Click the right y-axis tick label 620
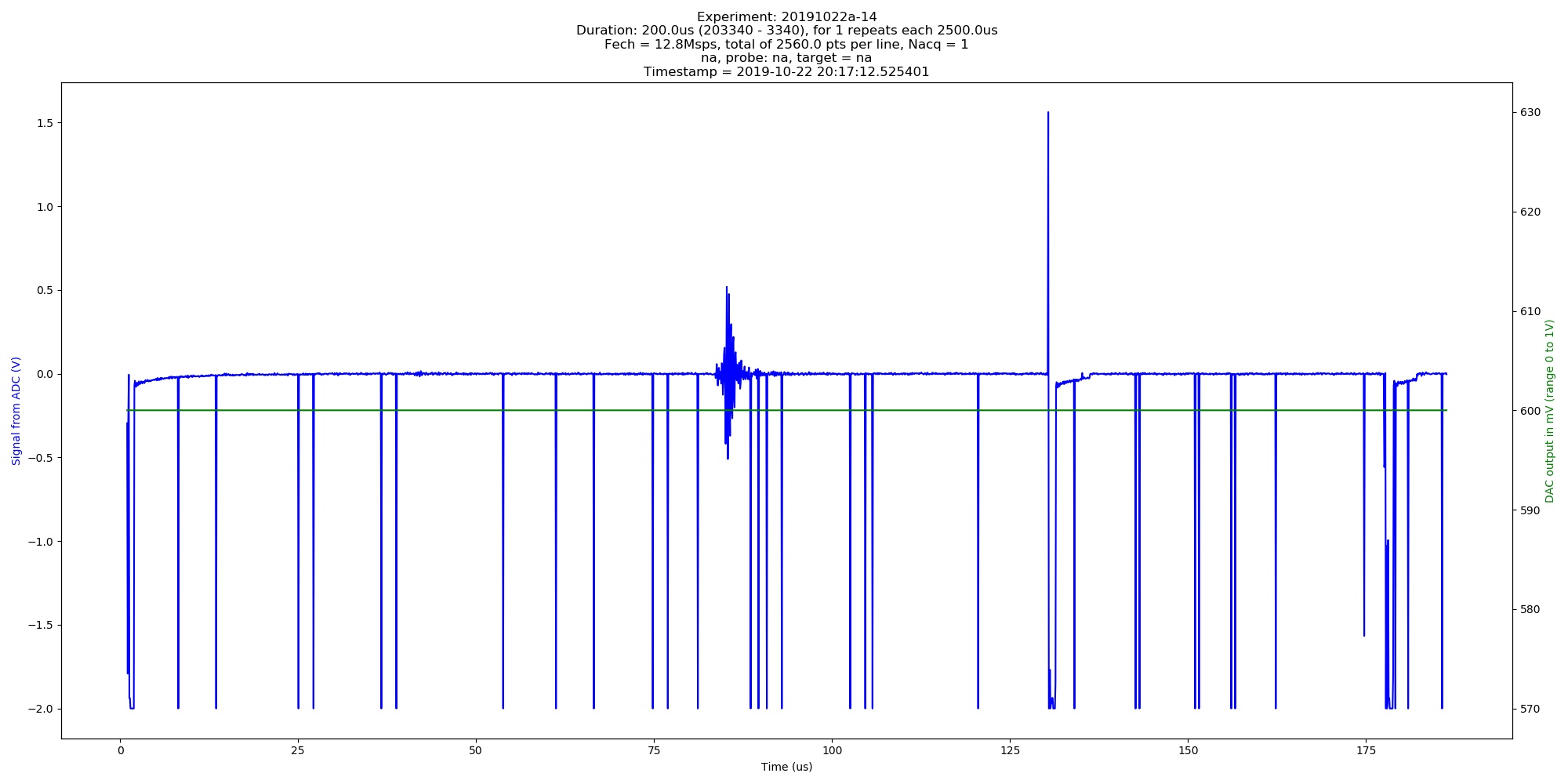The width and height of the screenshot is (1568, 784). tap(1530, 212)
